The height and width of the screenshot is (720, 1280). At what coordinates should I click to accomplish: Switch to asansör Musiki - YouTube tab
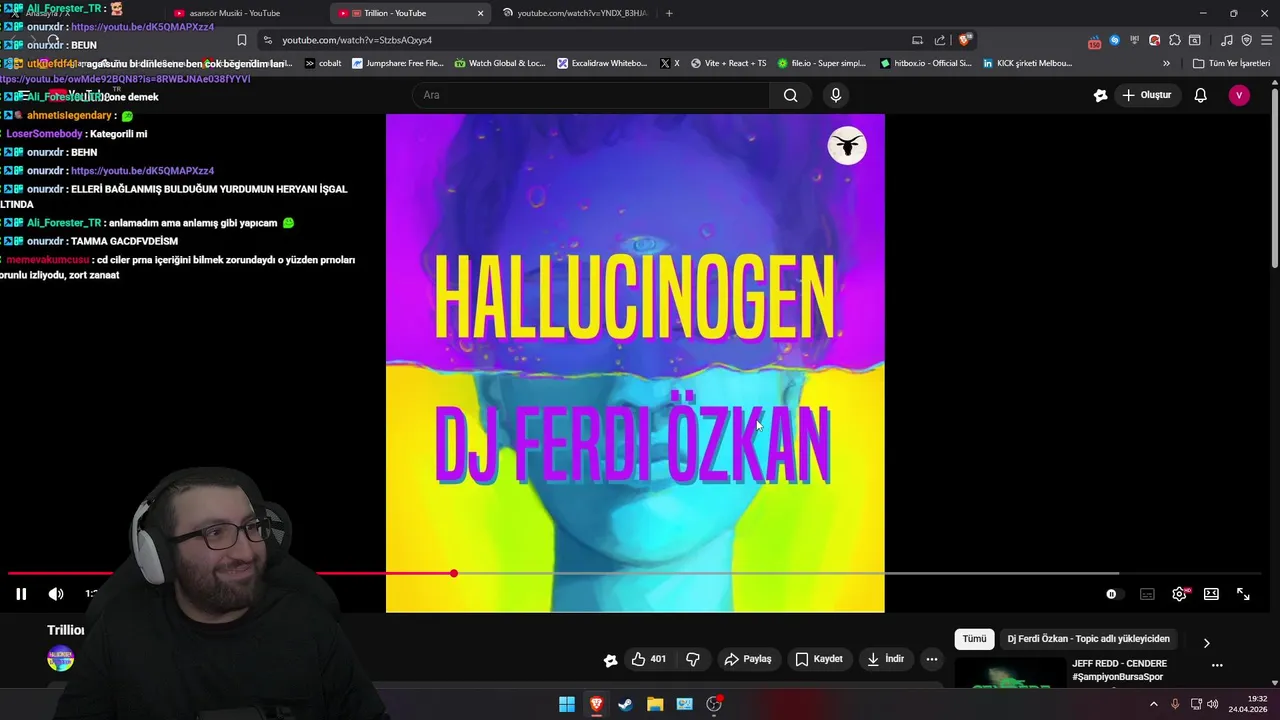click(233, 13)
